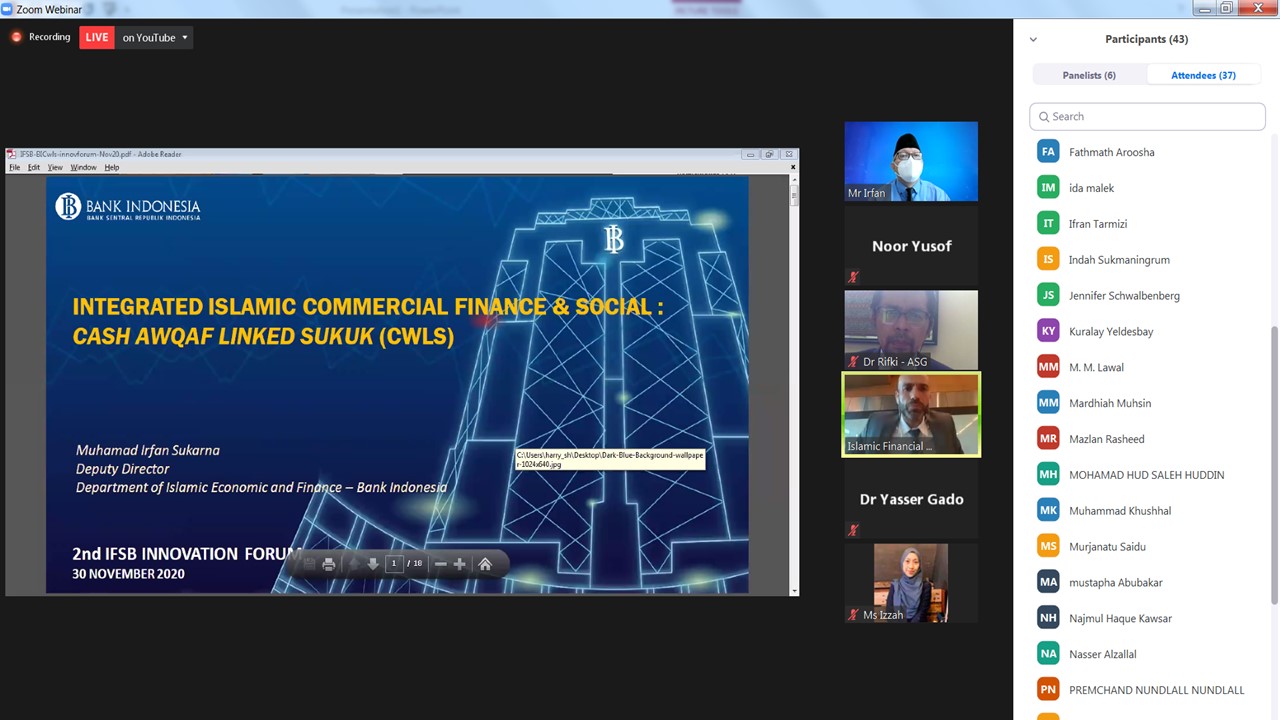1280x720 pixels.
Task: Click MR avatar for Mazlan Rasheed
Action: click(x=1048, y=439)
